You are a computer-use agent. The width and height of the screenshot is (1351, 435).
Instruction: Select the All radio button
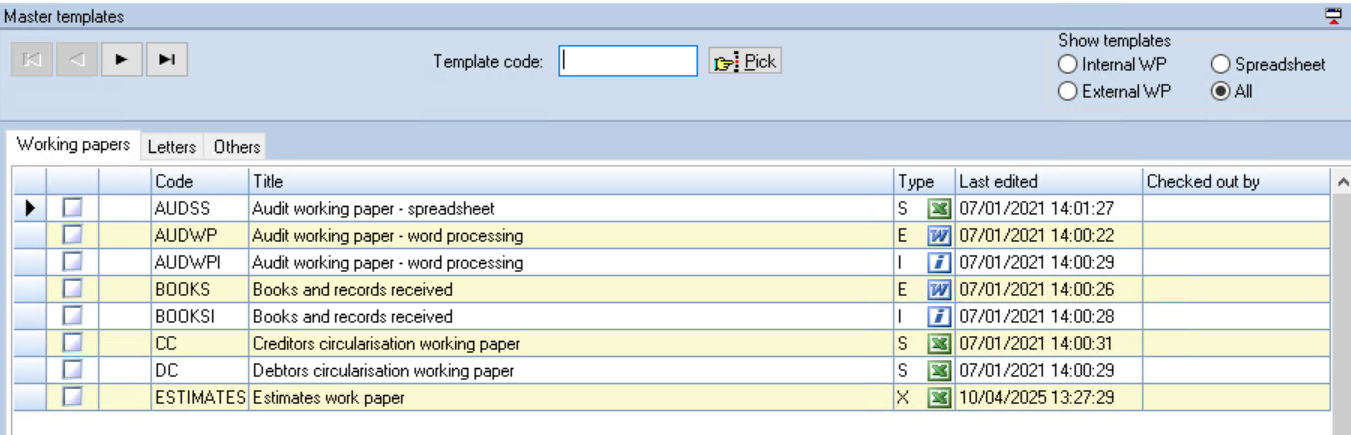coord(1232,91)
